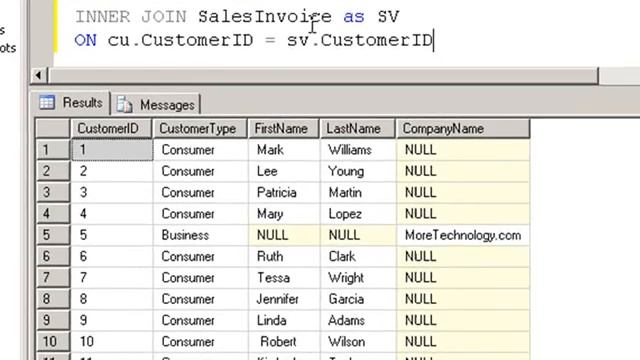Select the FirstName column header
640x360 pixels.
pyautogui.click(x=284, y=129)
